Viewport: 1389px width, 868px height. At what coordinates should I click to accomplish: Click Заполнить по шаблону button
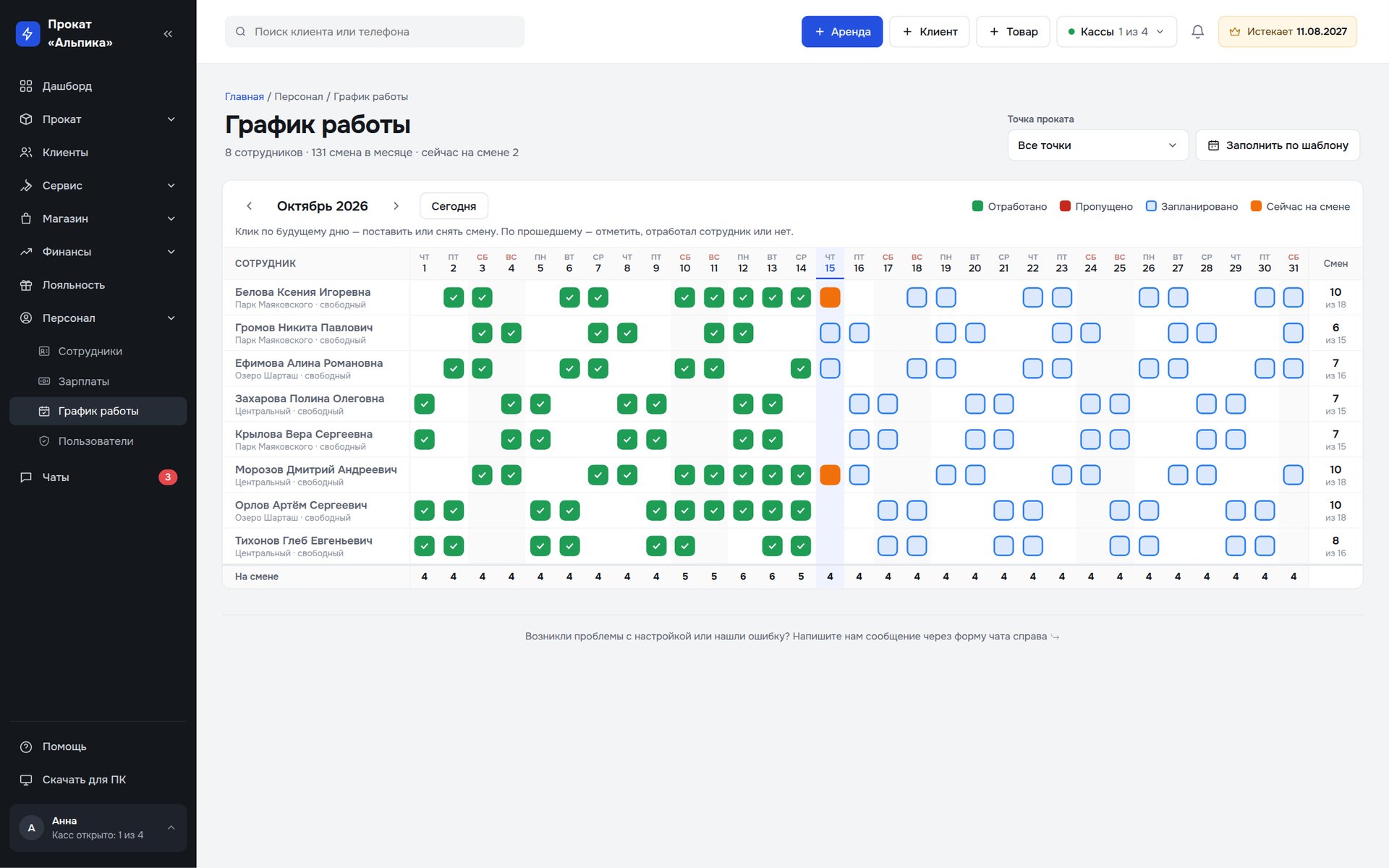tap(1278, 145)
